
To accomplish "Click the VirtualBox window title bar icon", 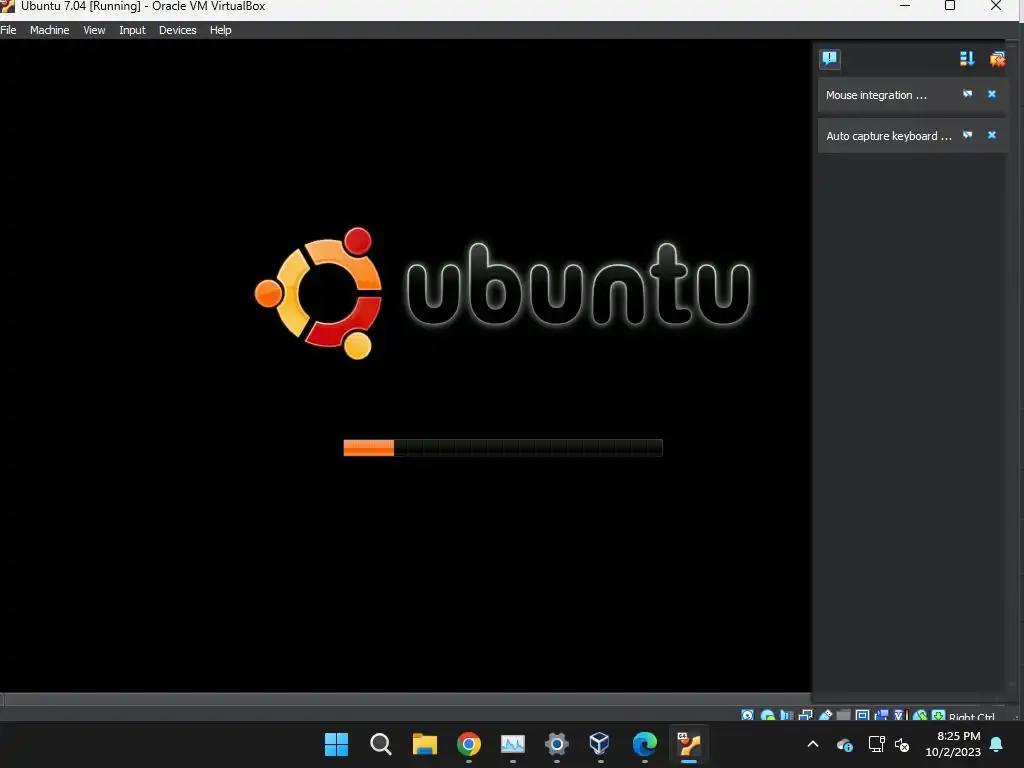I will click(7, 7).
